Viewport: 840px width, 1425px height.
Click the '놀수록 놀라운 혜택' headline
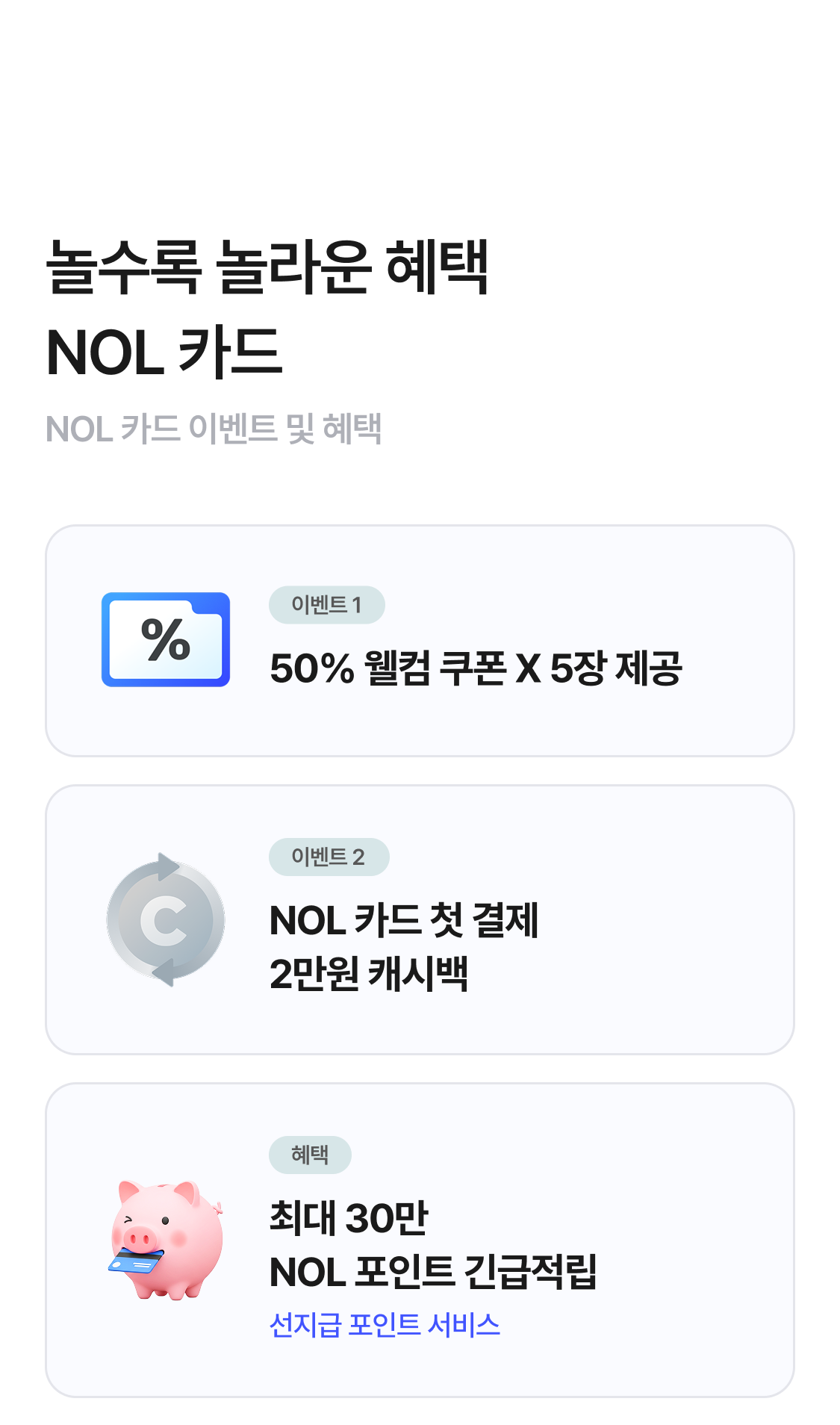coord(267,267)
